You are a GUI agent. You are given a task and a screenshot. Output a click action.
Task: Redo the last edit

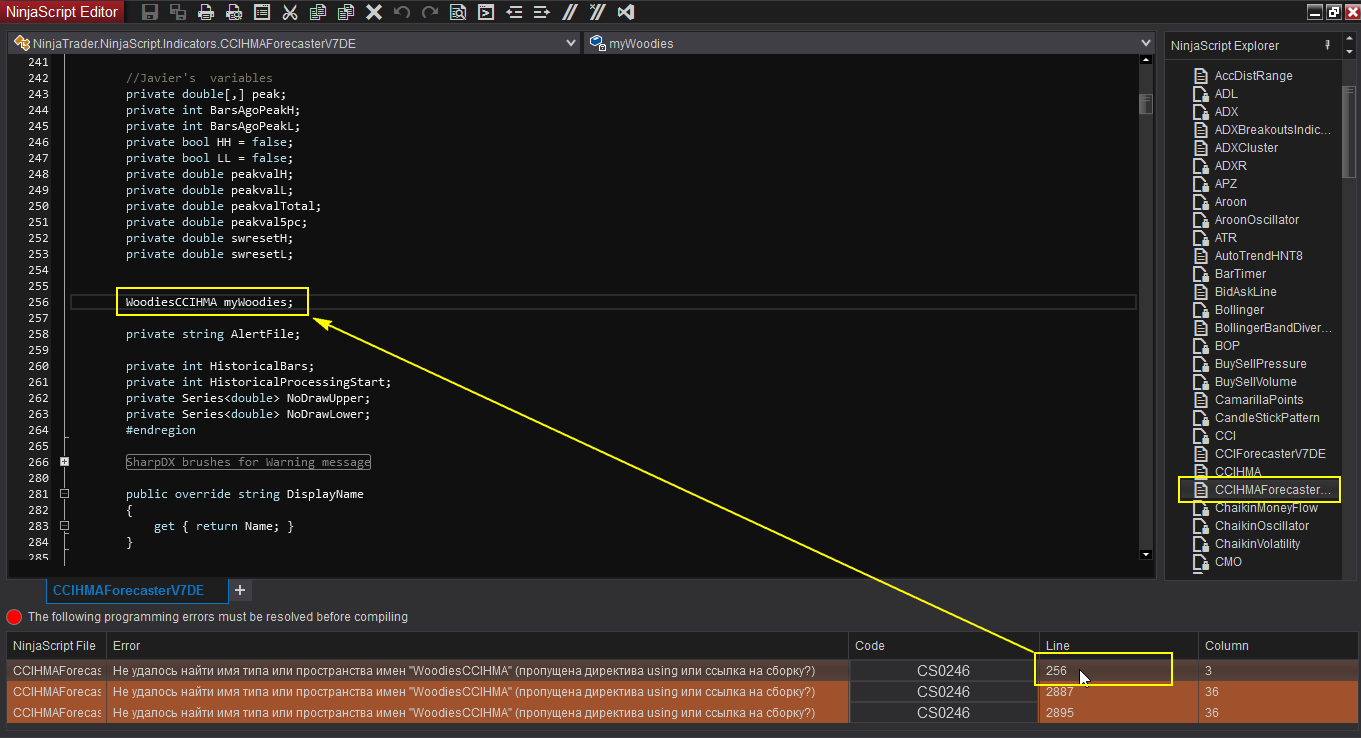tap(430, 12)
